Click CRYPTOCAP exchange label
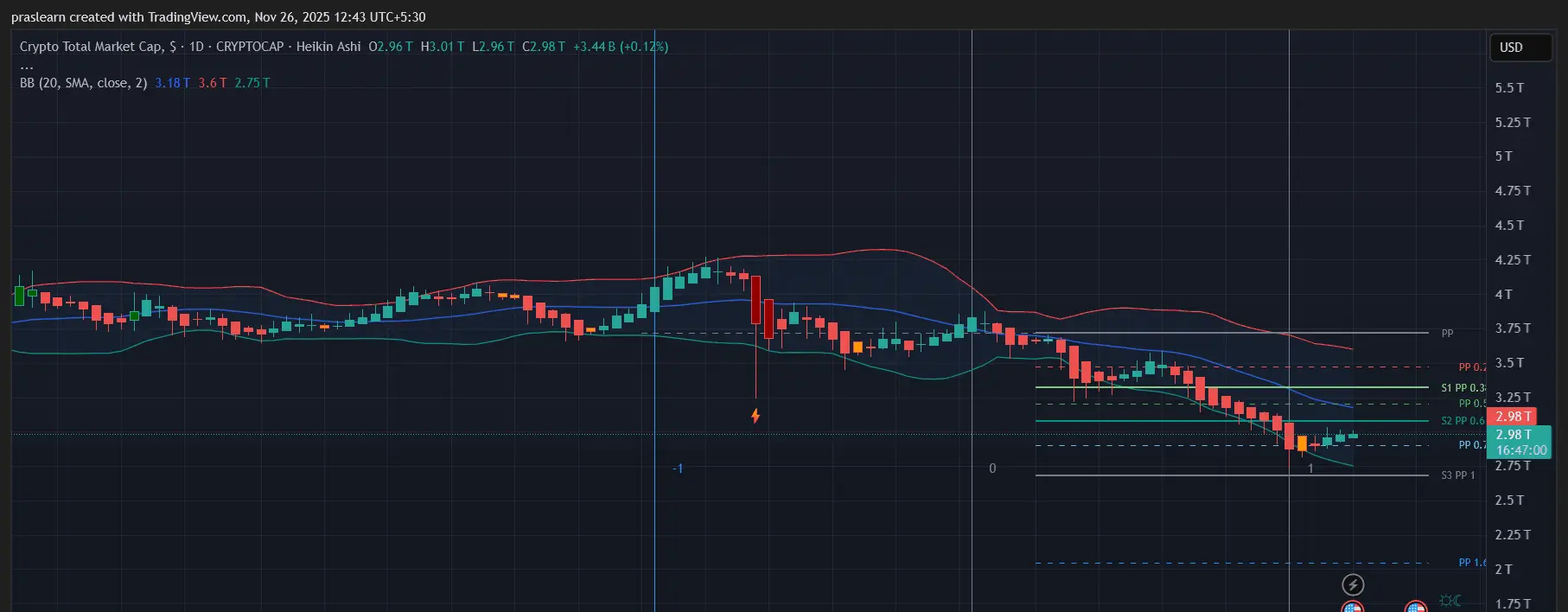1568x612 pixels. click(250, 47)
